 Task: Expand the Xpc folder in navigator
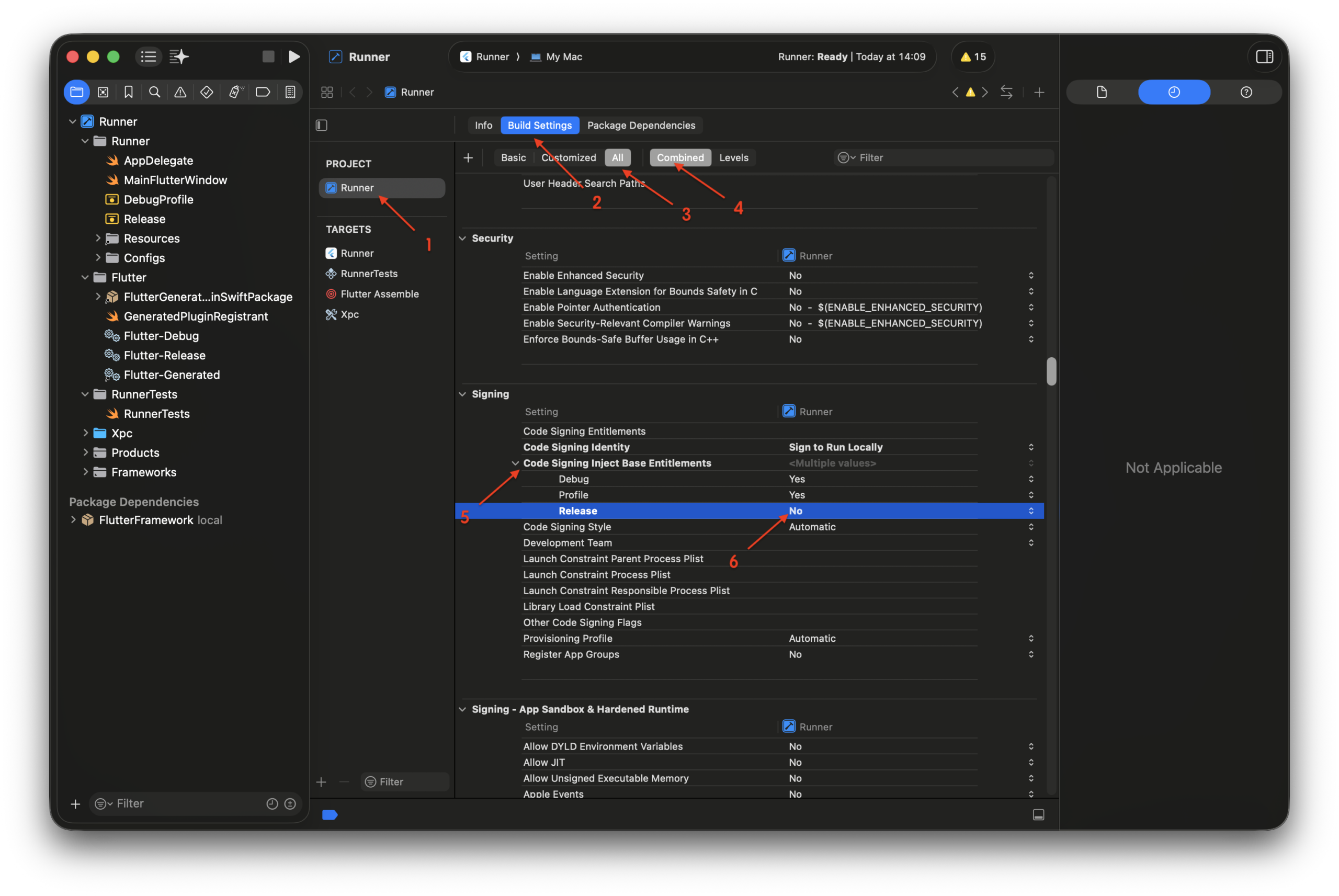(86, 433)
